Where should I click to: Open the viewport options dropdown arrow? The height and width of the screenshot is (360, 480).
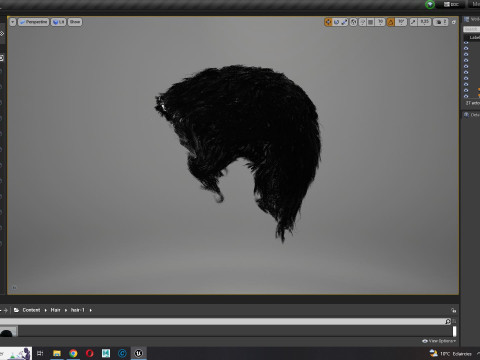pos(13,22)
